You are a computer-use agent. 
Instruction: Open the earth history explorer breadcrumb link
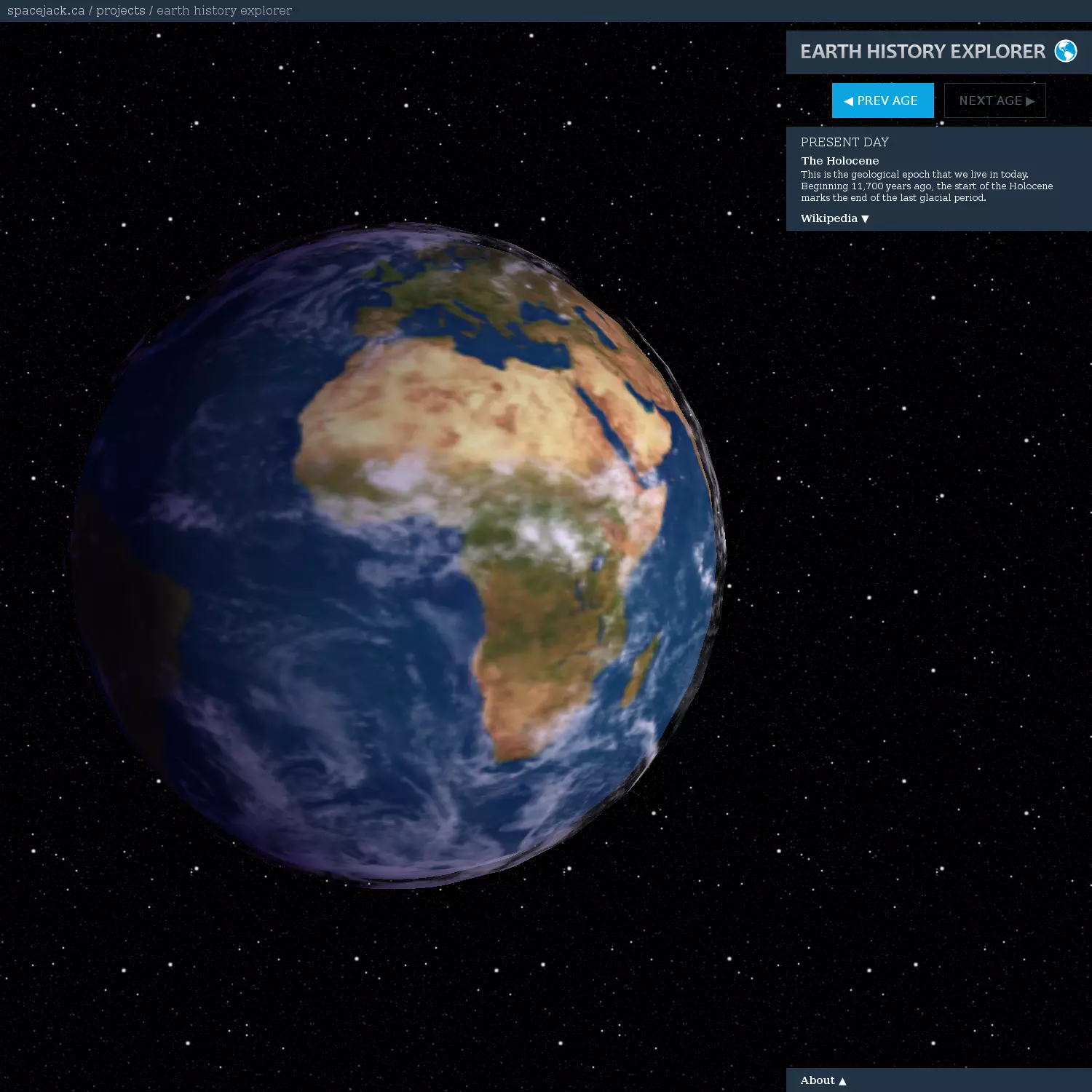coord(224,10)
